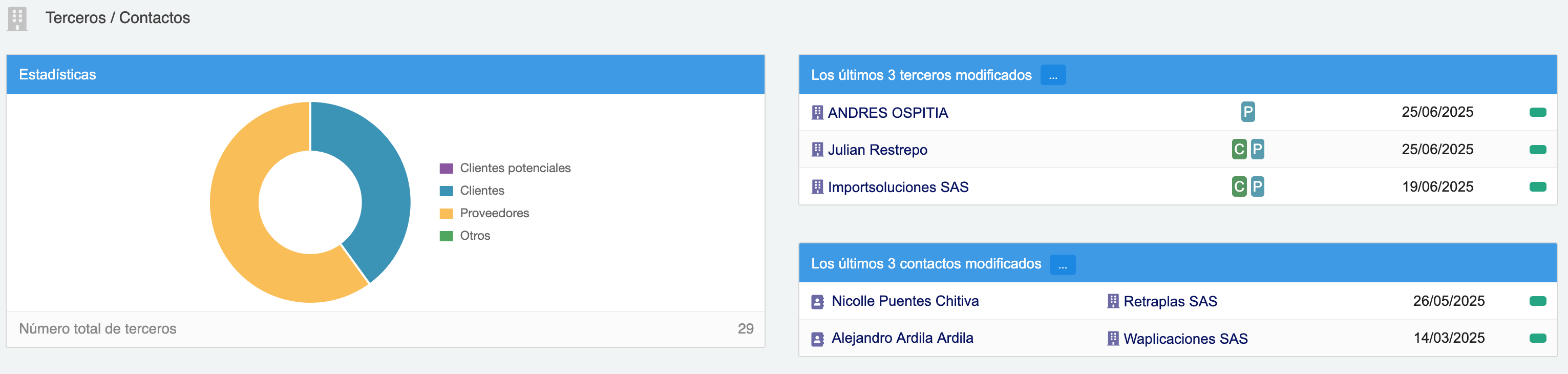Click the blue Clientes slice of donut chart
Image resolution: width=1568 pixels, height=374 pixels.
(380, 183)
